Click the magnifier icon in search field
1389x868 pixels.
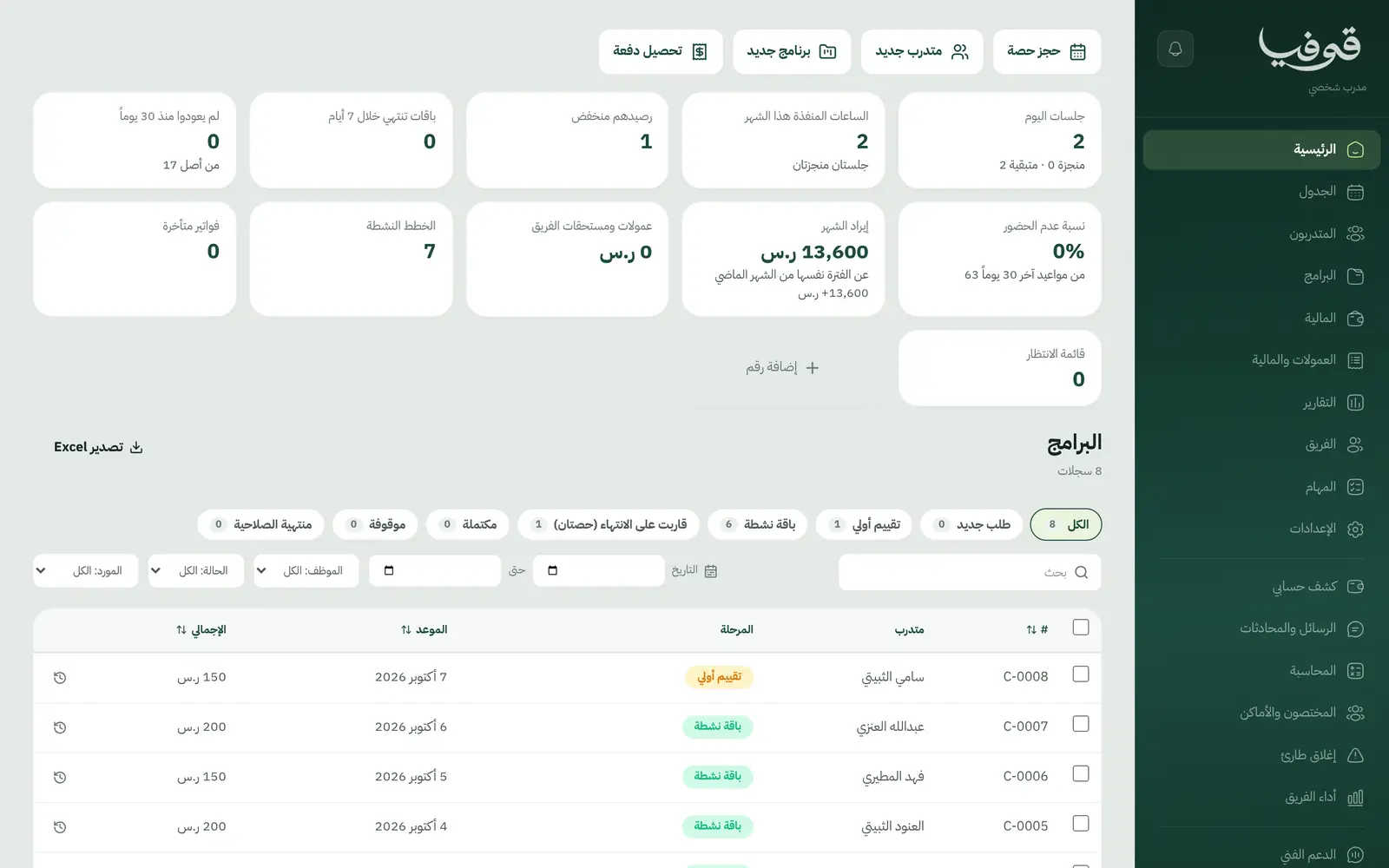pos(1081,572)
